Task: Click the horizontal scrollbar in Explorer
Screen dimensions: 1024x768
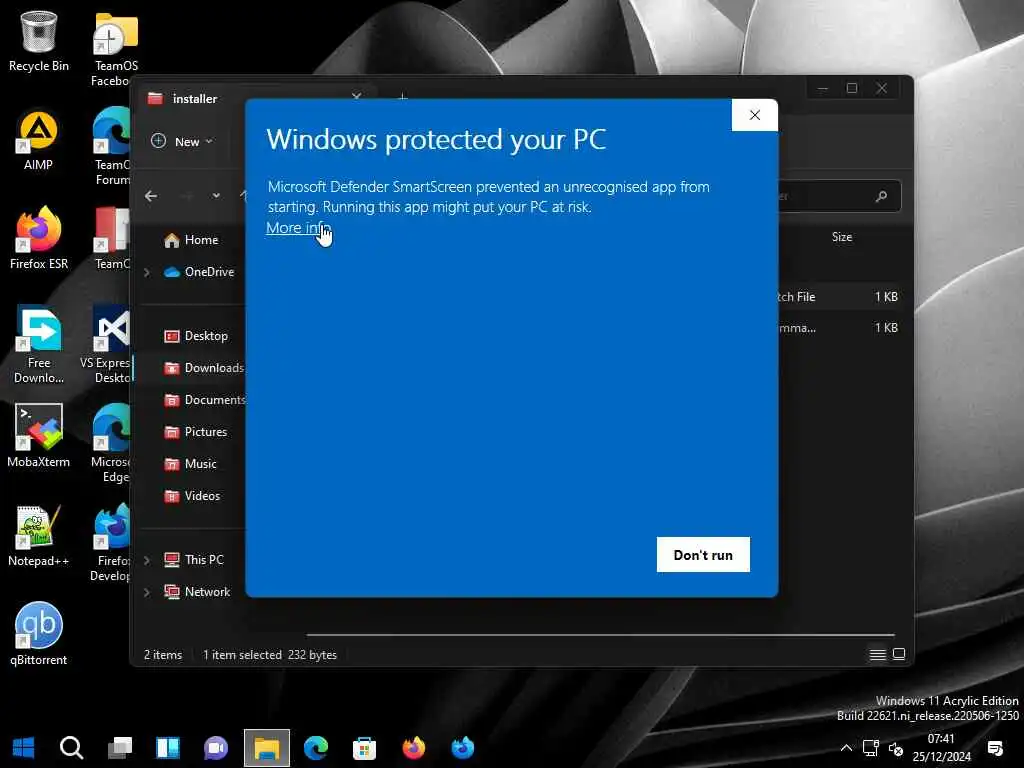Action: [600, 635]
